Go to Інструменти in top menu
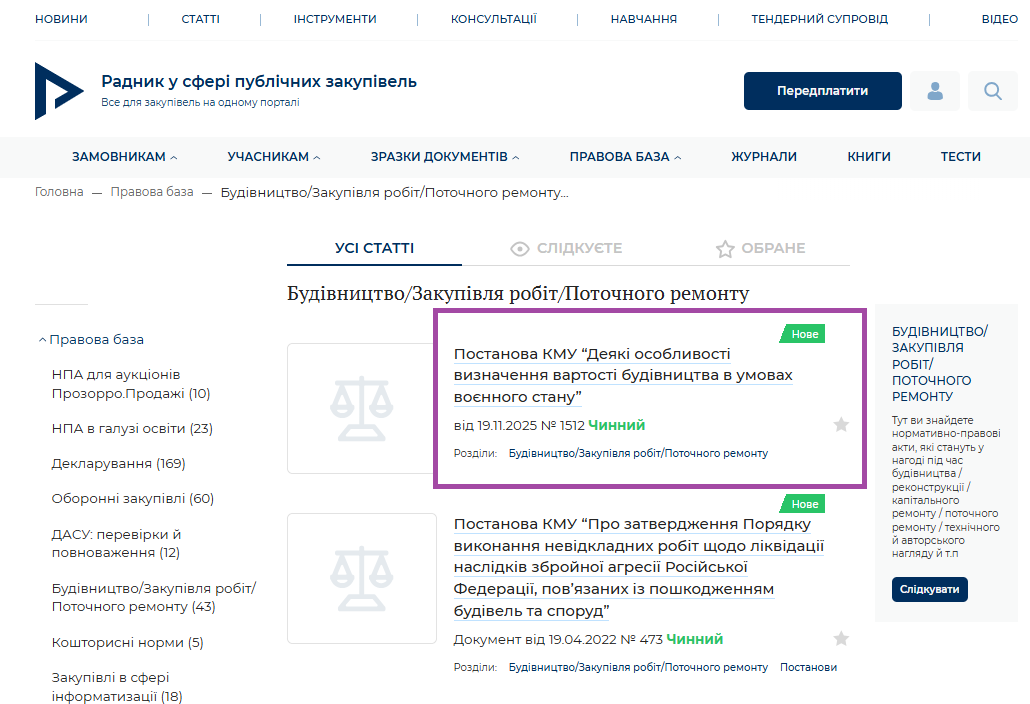Screen dimensions: 1030x704 point(335,19)
